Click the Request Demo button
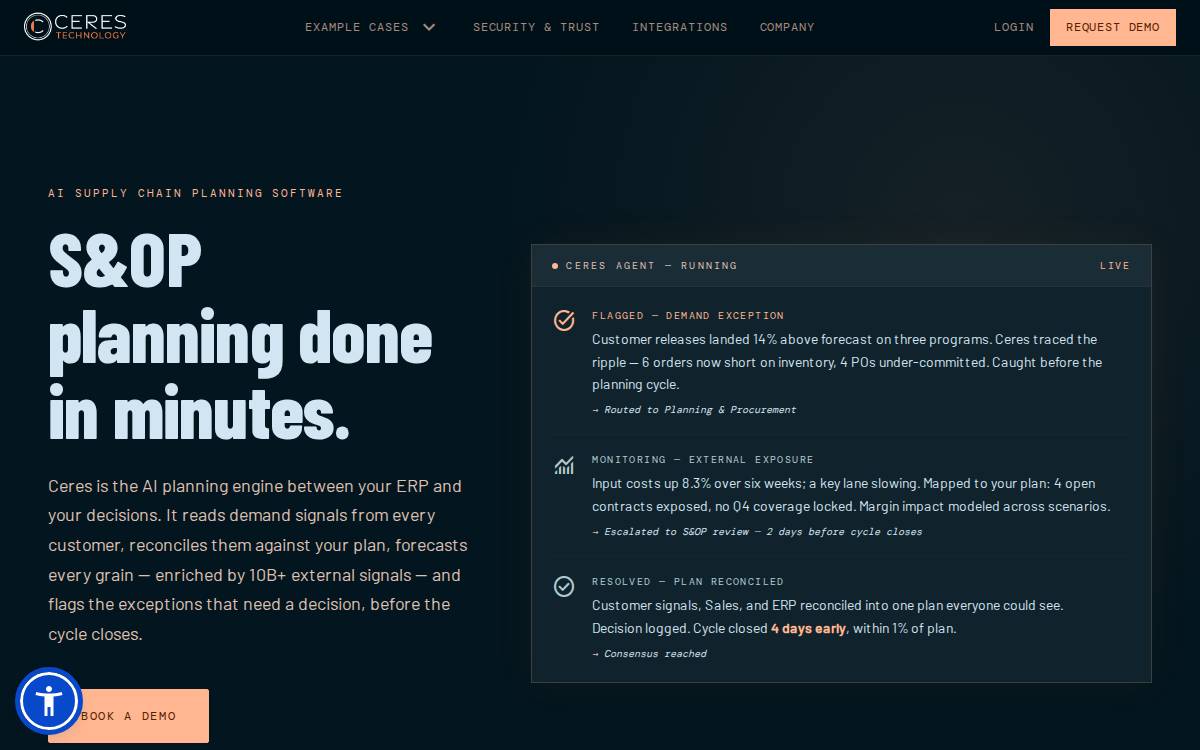This screenshot has height=750, width=1200. [1113, 27]
